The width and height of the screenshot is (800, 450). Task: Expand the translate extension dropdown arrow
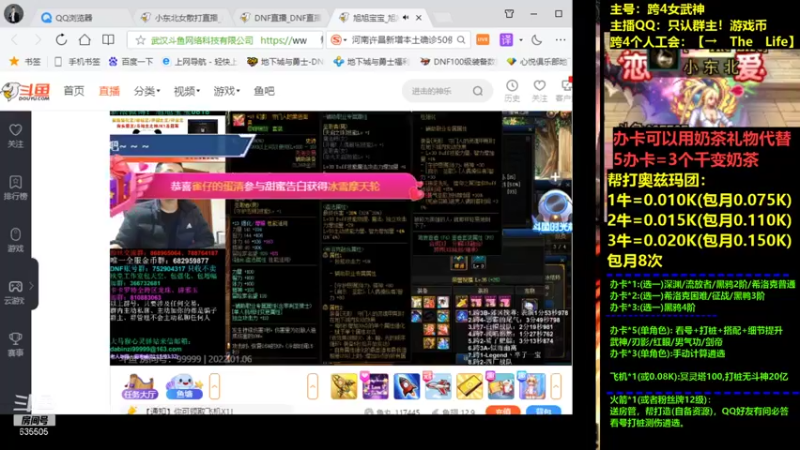click(x=521, y=40)
